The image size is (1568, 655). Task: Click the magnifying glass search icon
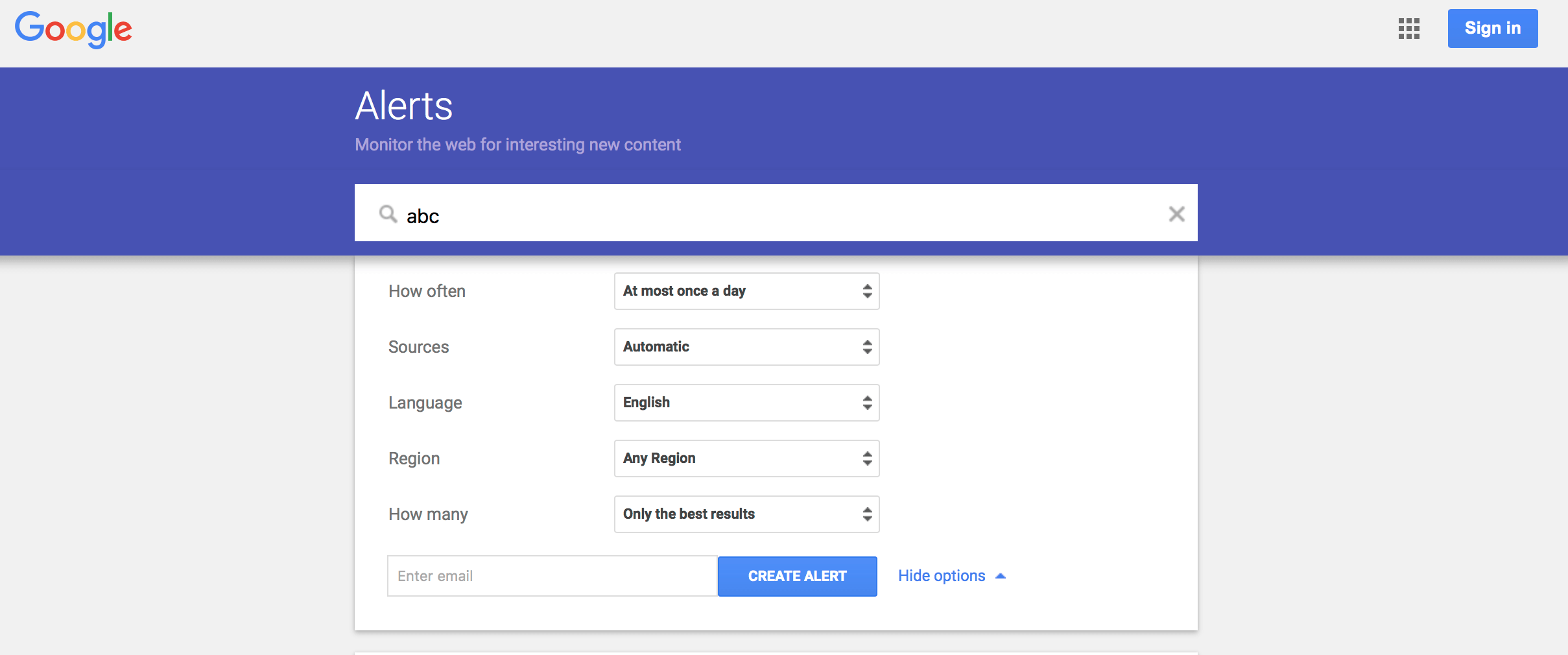point(388,214)
